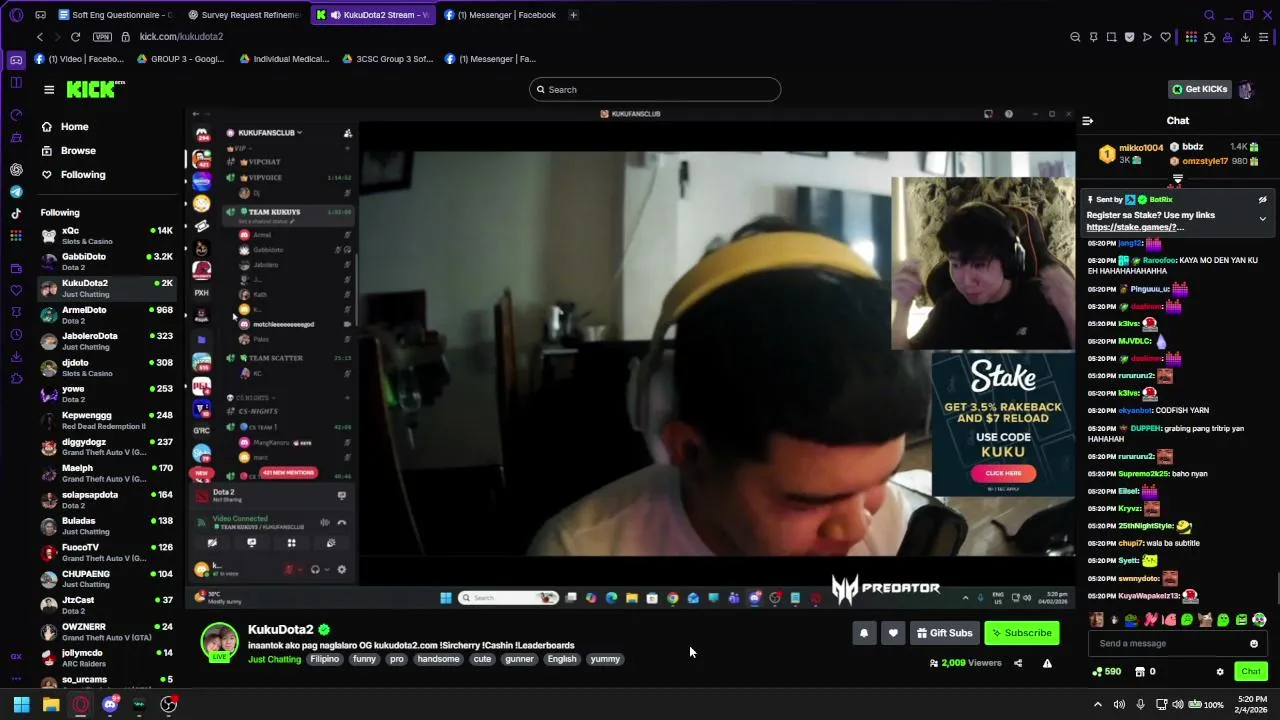Open Windows Start menu
Image resolution: width=1280 pixels, height=720 pixels.
click(x=21, y=705)
